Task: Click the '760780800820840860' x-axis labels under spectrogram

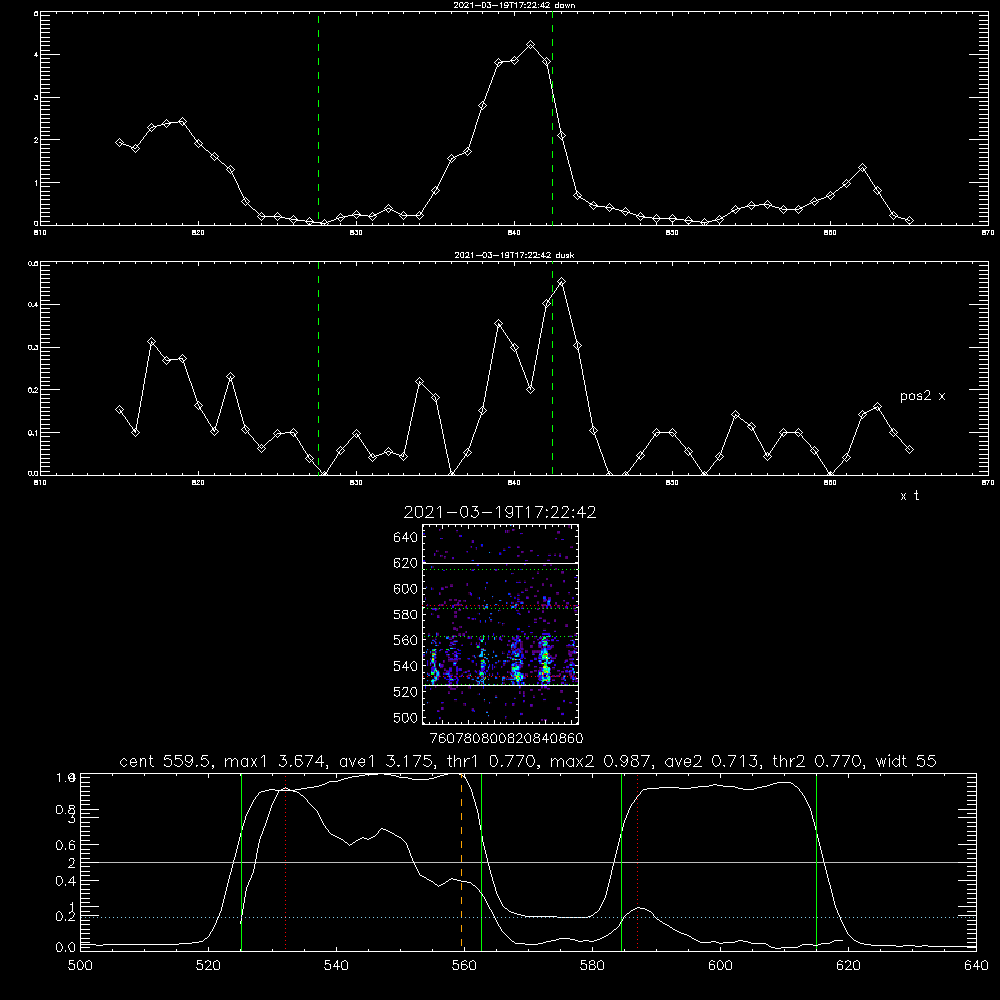Action: [507, 739]
